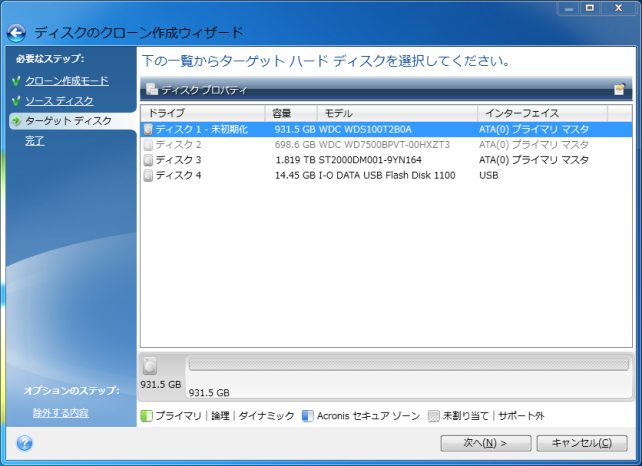Click the green プライマリ legend swatch
This screenshot has width=642, height=466.
coord(147,416)
